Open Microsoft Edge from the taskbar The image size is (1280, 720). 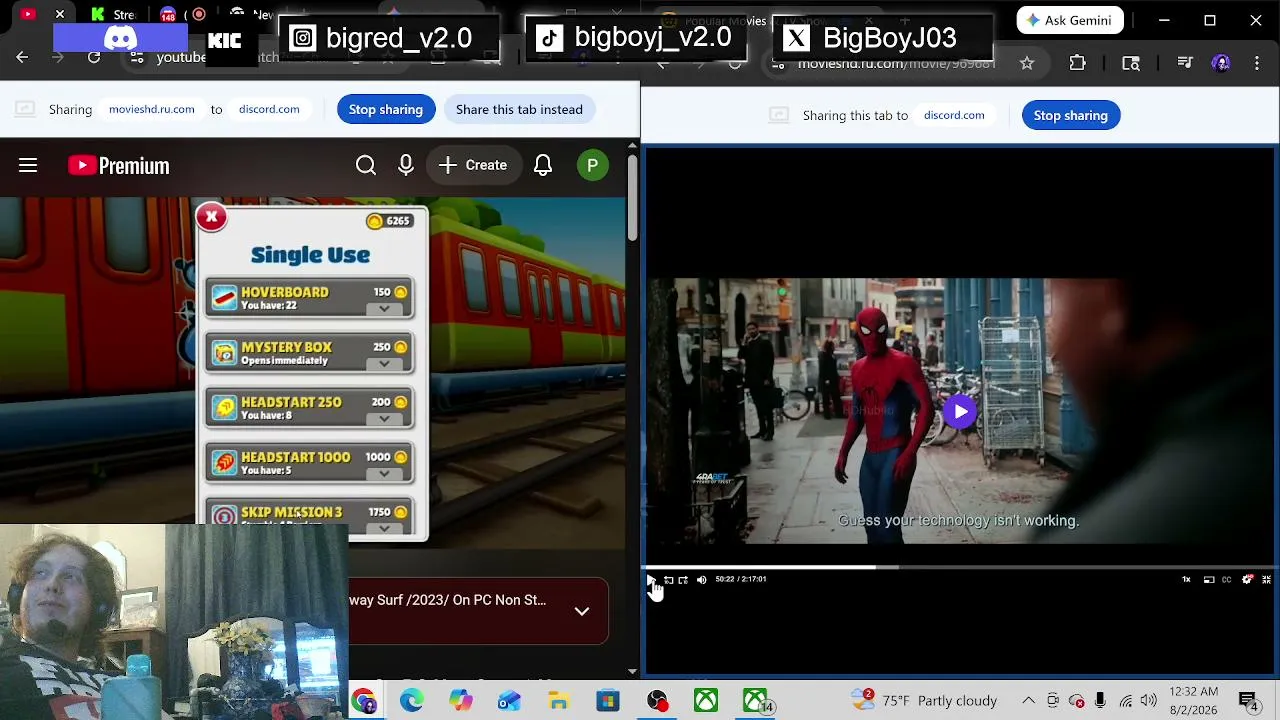pyautogui.click(x=412, y=701)
